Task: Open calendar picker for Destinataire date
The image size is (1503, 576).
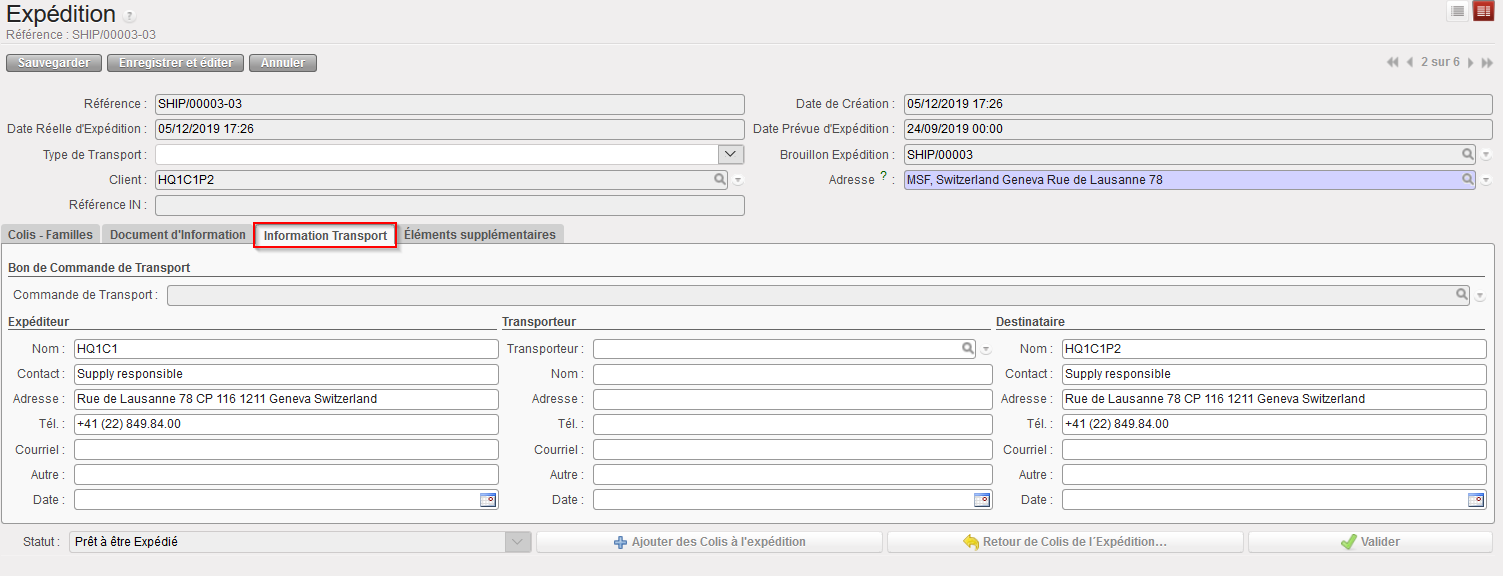Action: (1476, 500)
